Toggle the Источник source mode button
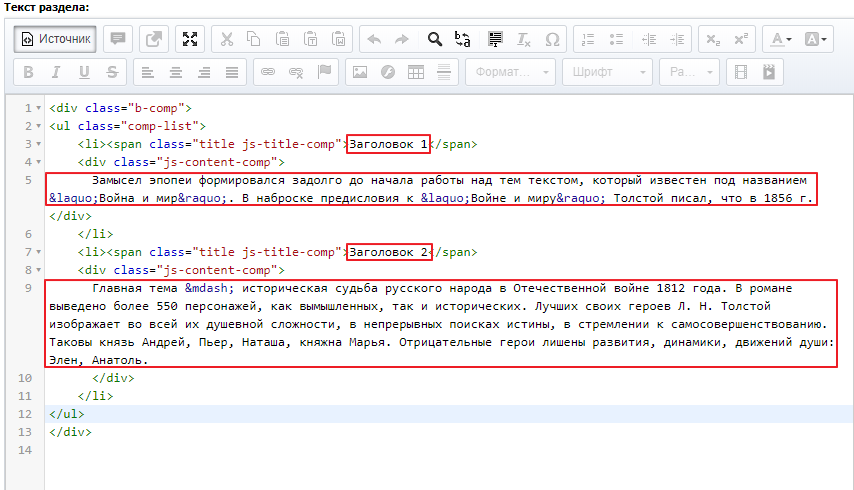854x490 pixels. (x=55, y=39)
